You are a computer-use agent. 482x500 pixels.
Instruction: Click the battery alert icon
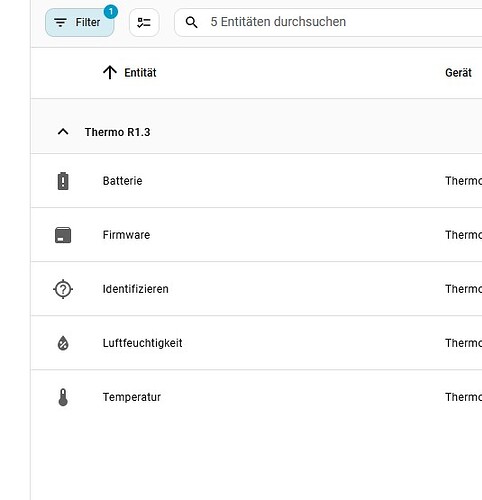[63, 181]
